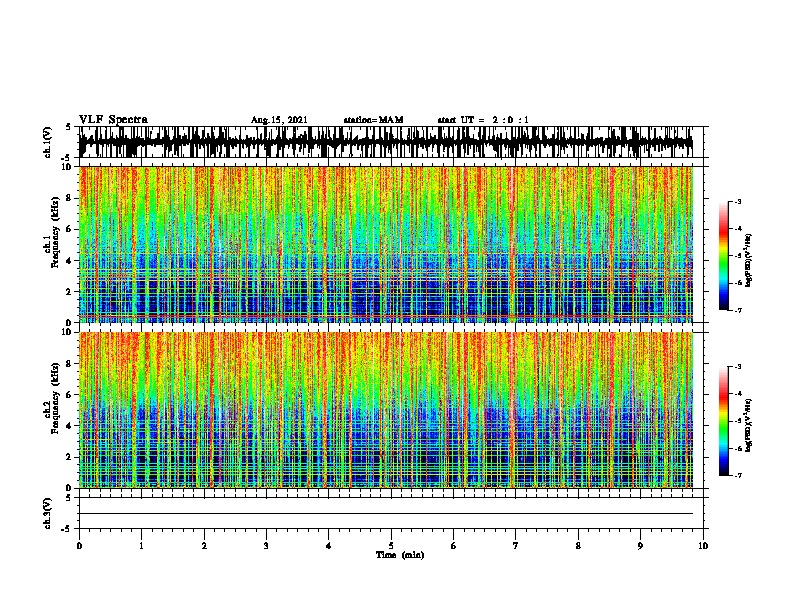Click the ch.1 colorbar 'log(PSD)(V²/Hz)' label
This screenshot has width=792, height=612.
[x=749, y=260]
